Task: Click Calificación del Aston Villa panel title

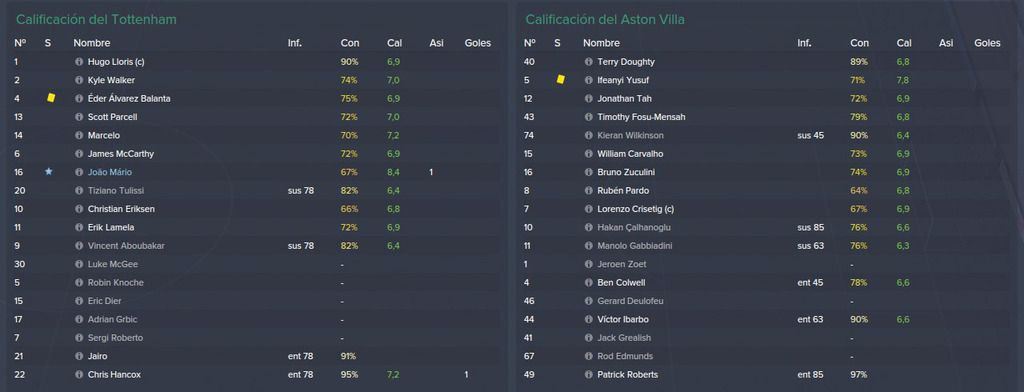Action: tap(605, 20)
